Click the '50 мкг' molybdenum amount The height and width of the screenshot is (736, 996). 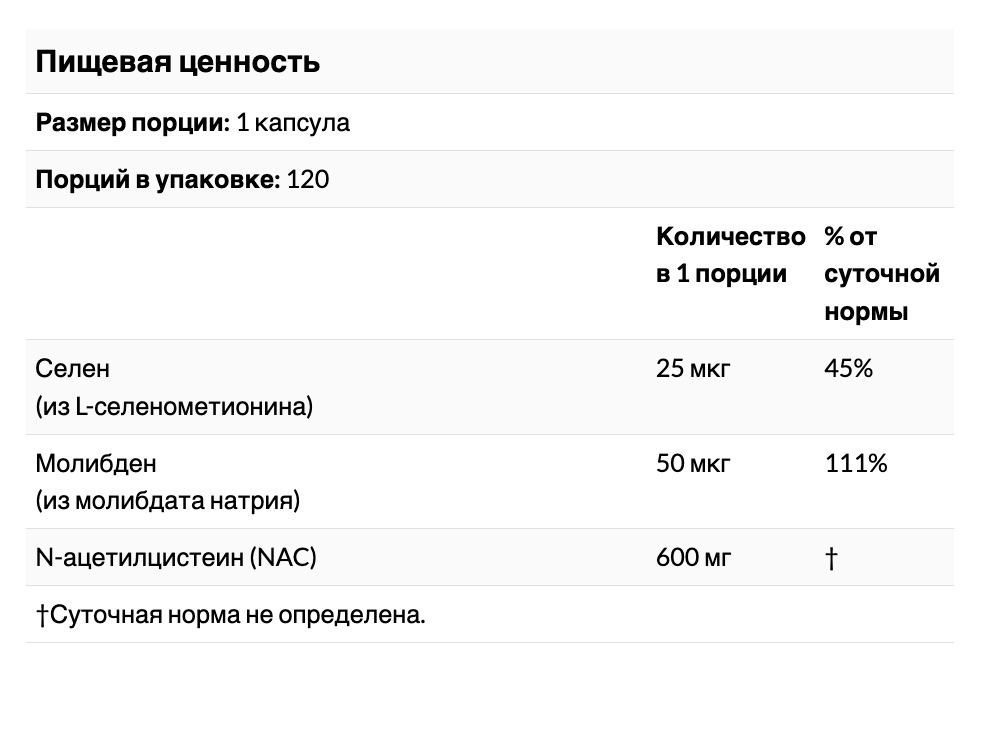[x=693, y=463]
